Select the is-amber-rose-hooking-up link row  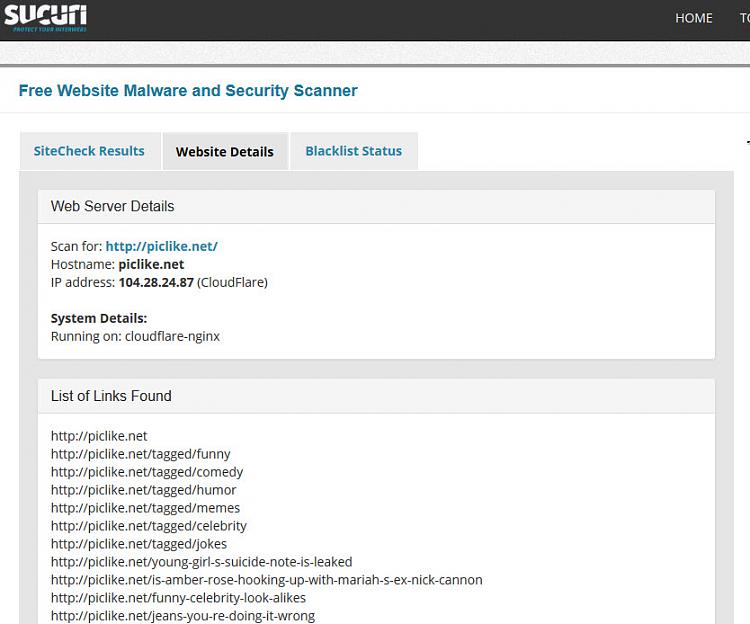[266, 580]
